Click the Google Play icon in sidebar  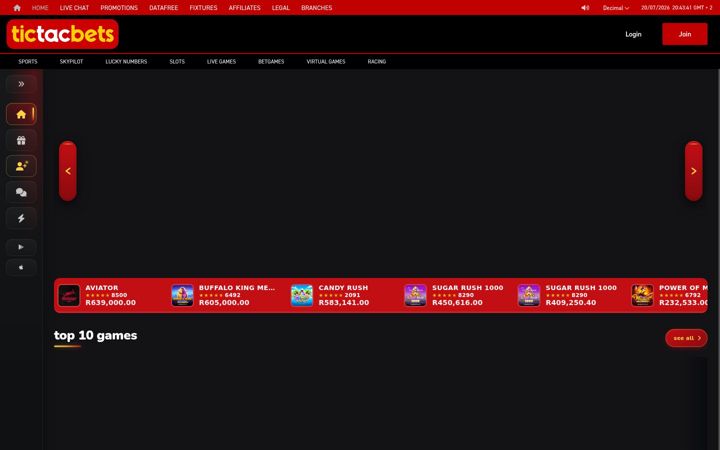tap(21, 247)
